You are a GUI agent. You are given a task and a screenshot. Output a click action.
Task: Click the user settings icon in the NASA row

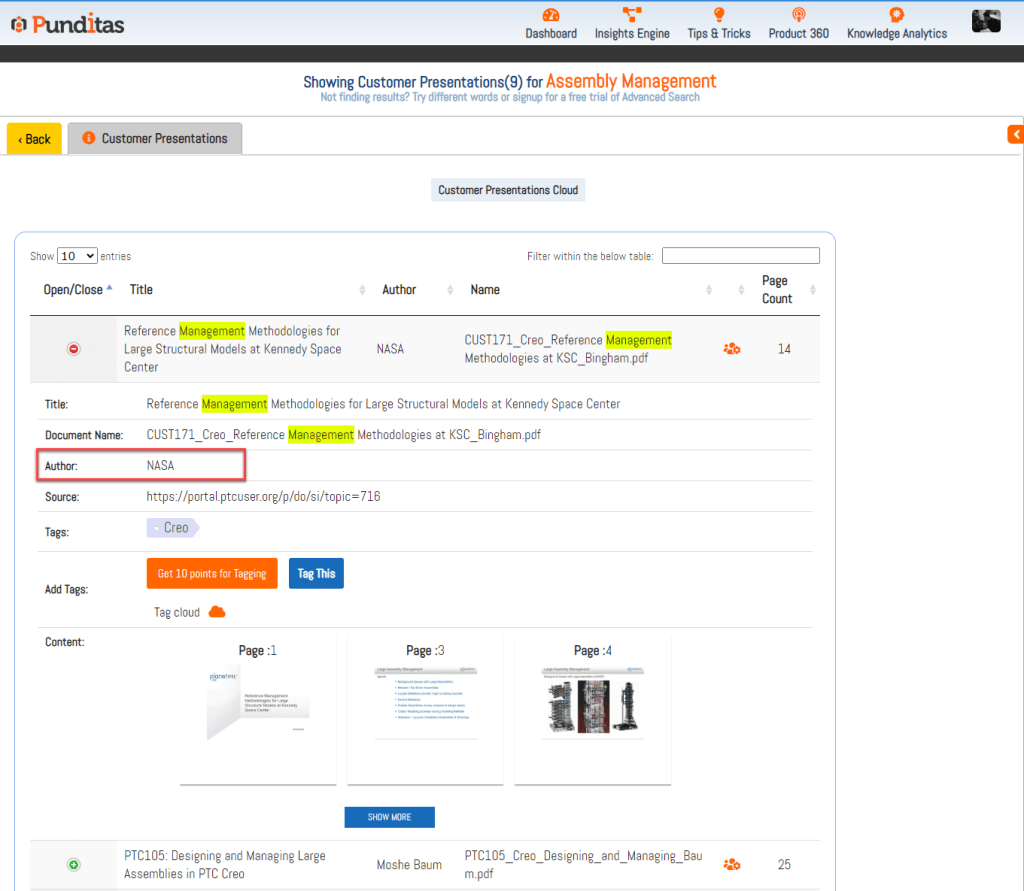pos(732,349)
